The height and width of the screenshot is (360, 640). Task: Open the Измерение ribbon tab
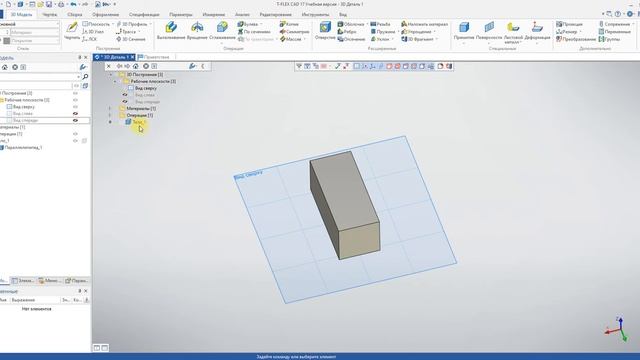click(x=213, y=14)
